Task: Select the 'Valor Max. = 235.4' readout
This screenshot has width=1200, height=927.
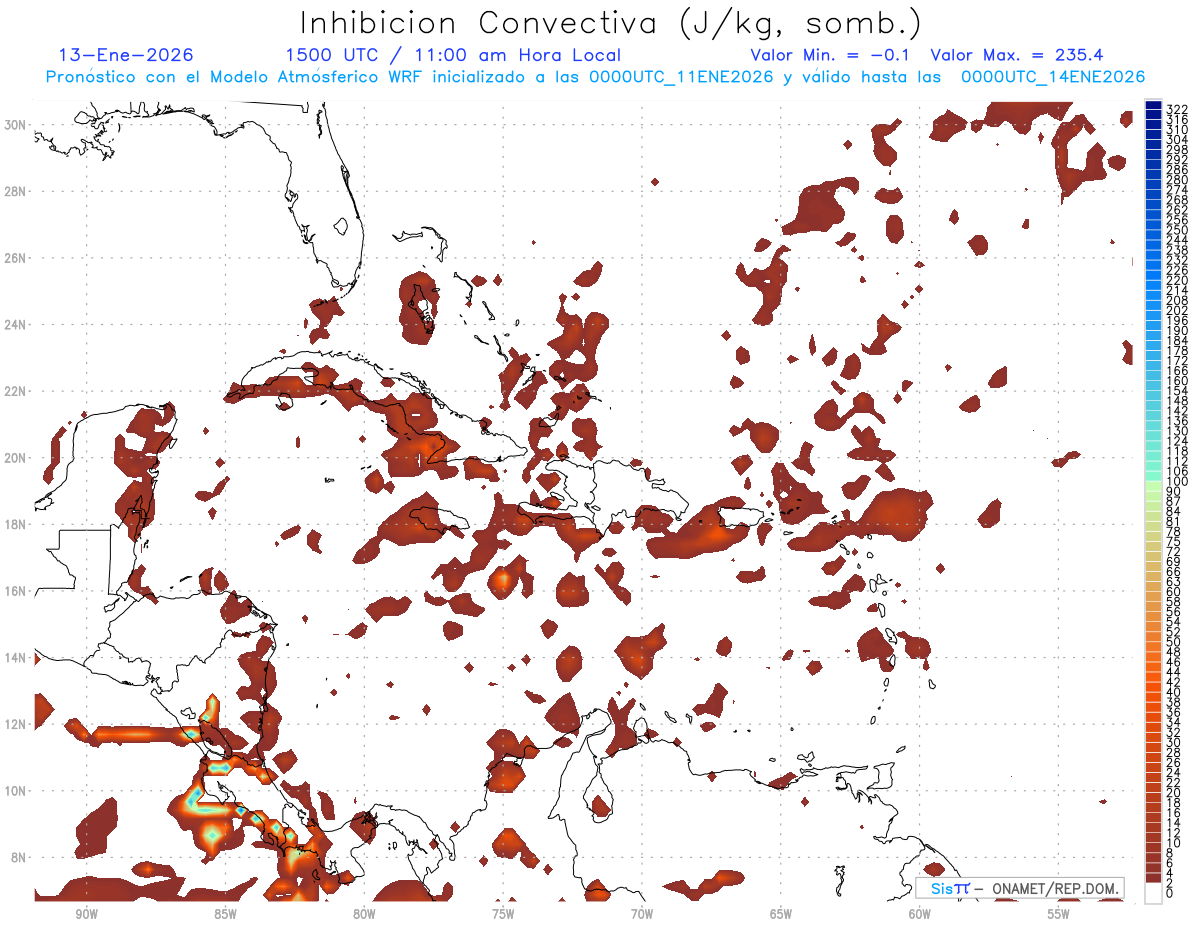Action: [1017, 55]
